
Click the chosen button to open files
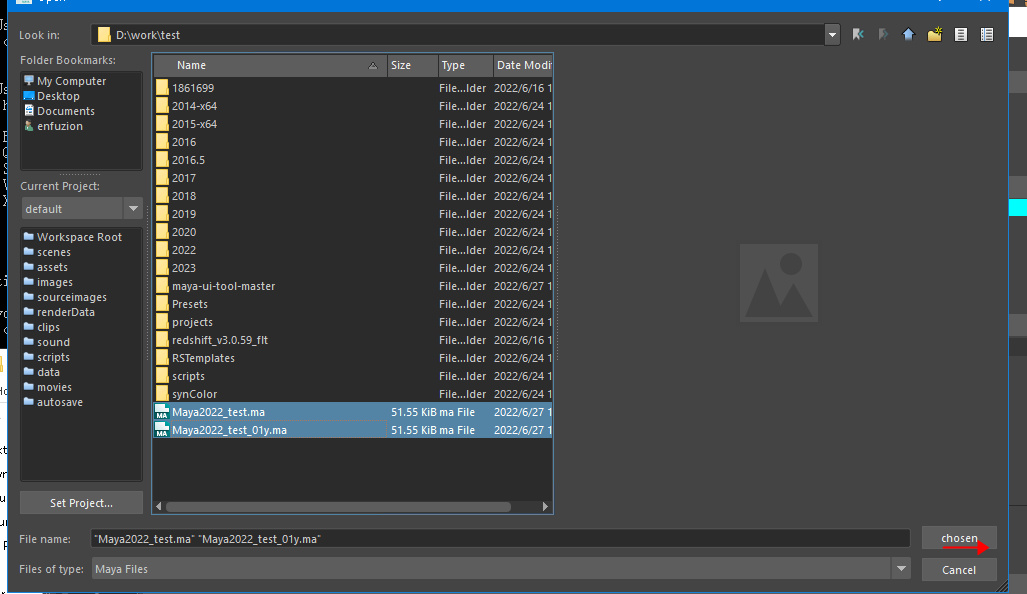point(959,538)
